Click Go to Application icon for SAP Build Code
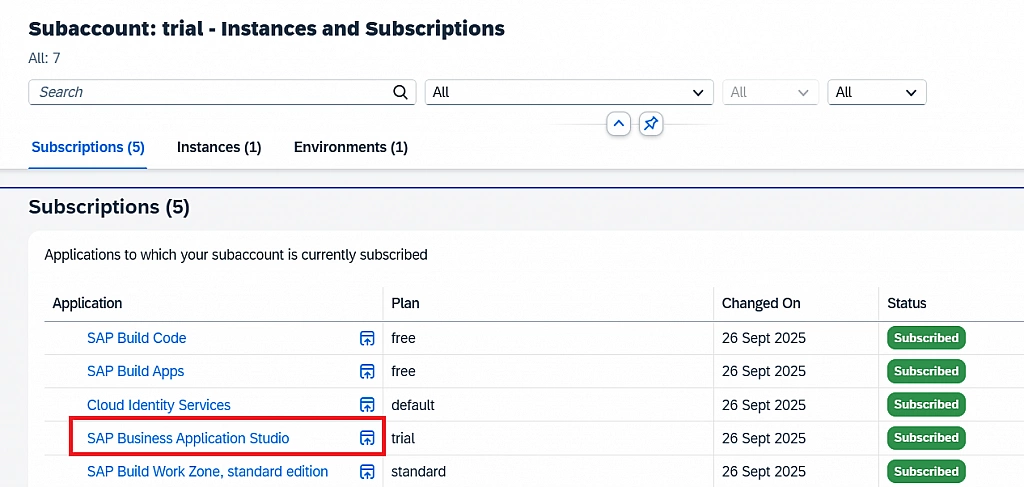 367,338
